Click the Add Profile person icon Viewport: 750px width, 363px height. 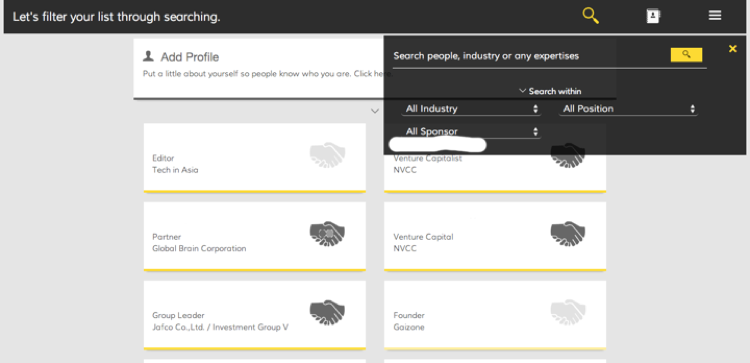pyautogui.click(x=148, y=56)
